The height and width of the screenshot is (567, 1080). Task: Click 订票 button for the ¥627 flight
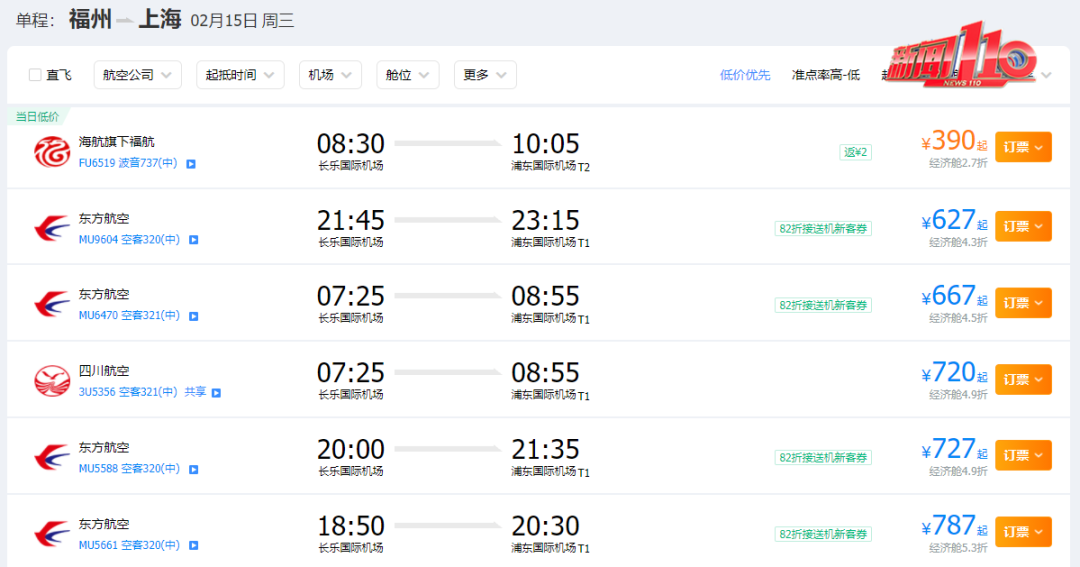point(1023,226)
